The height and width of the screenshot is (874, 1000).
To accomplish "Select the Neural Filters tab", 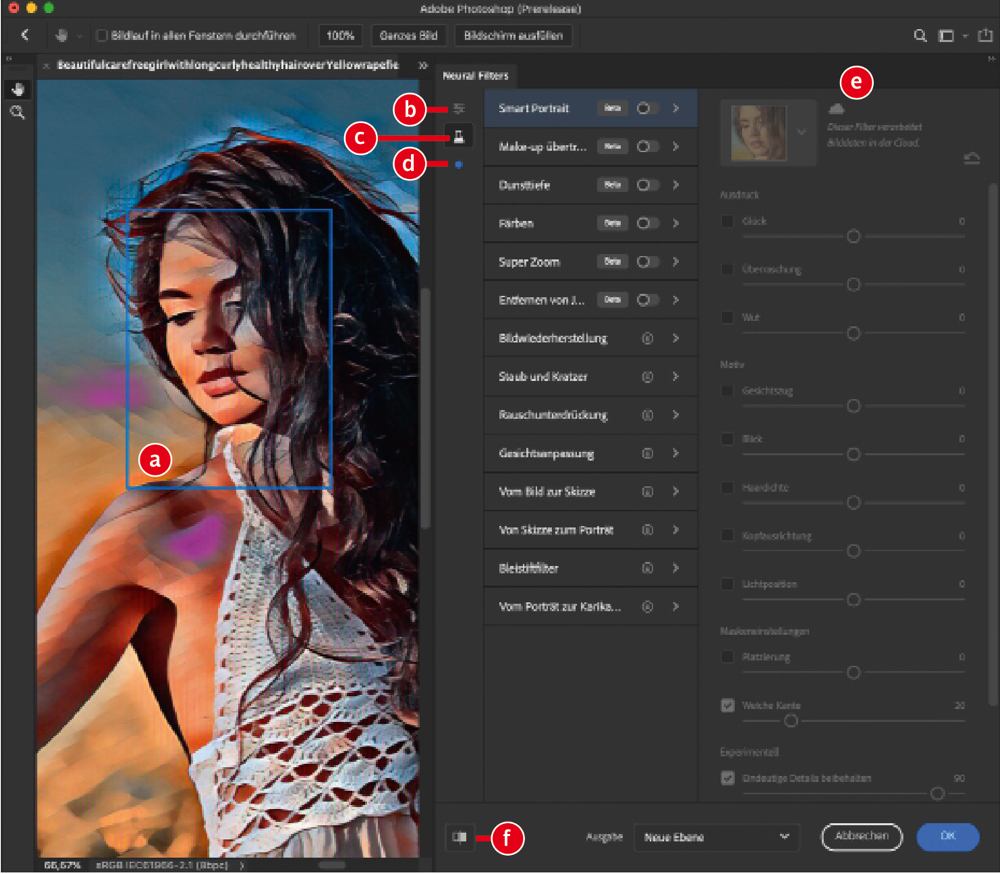I will 476,75.
